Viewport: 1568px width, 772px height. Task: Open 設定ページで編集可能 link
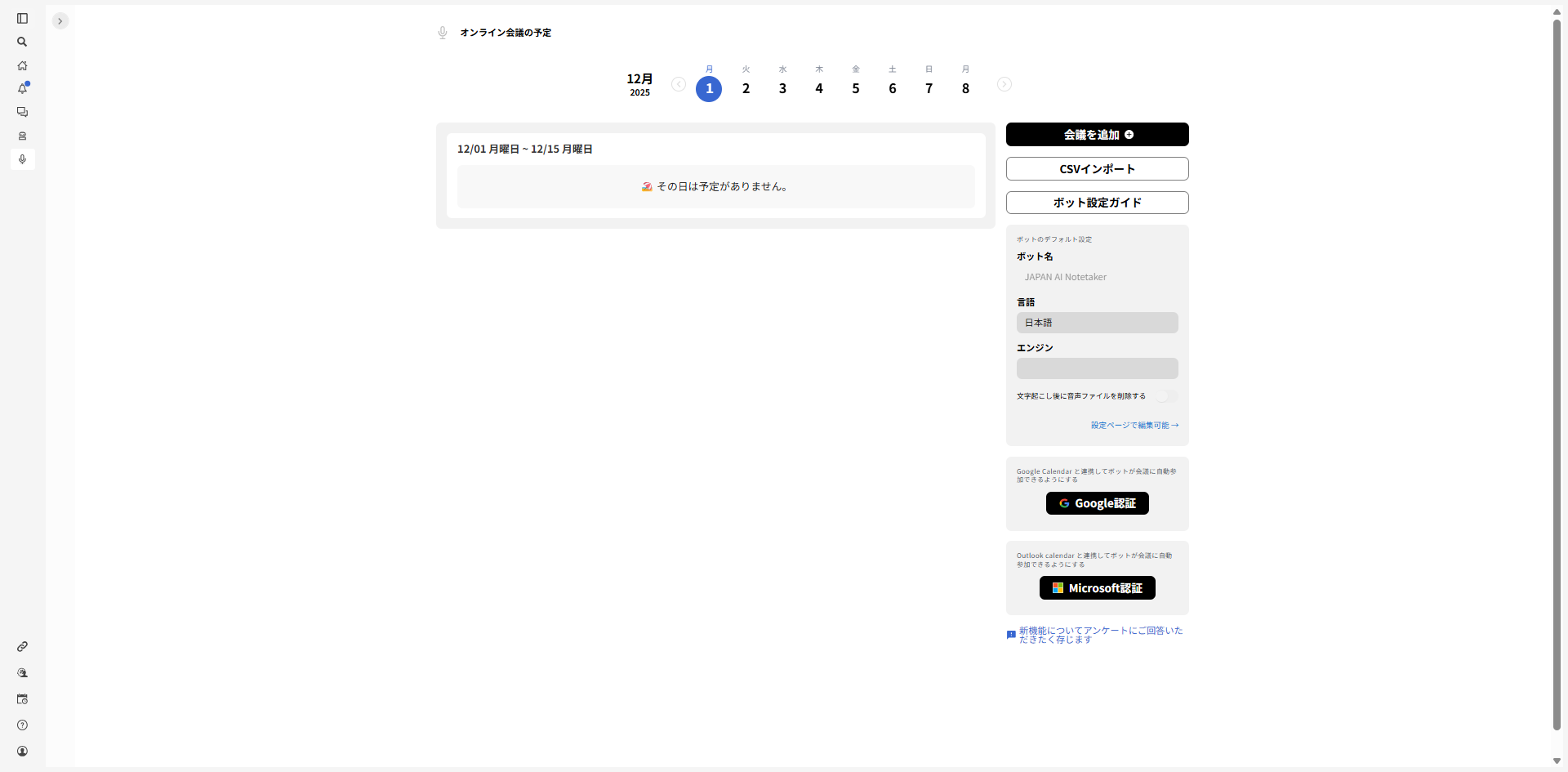pyautogui.click(x=1134, y=426)
